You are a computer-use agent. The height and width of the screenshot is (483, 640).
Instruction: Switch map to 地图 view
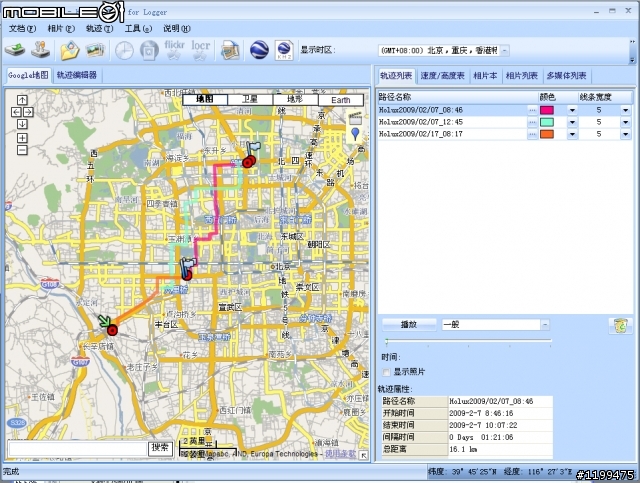205,100
